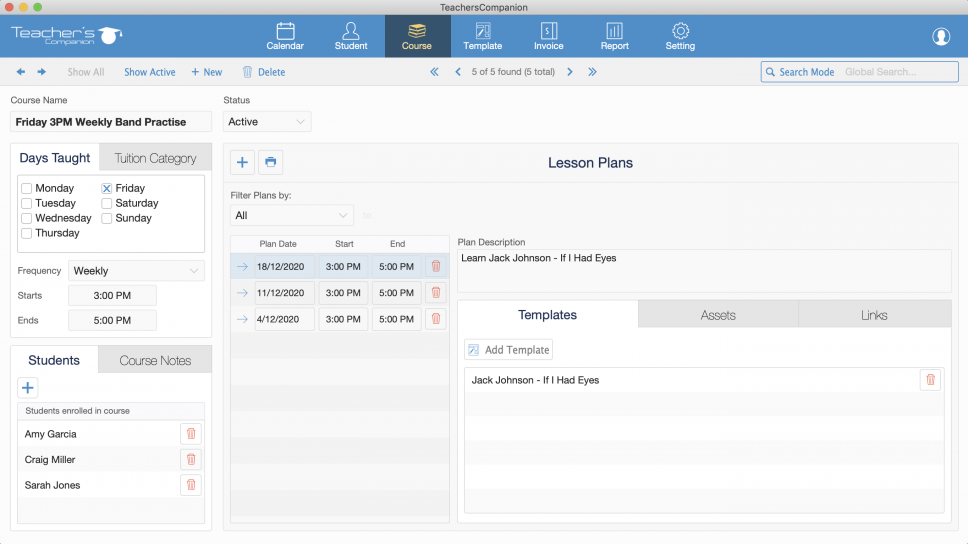Add a student with plus icon
Screen dimensions: 968x544
pyautogui.click(x=28, y=388)
